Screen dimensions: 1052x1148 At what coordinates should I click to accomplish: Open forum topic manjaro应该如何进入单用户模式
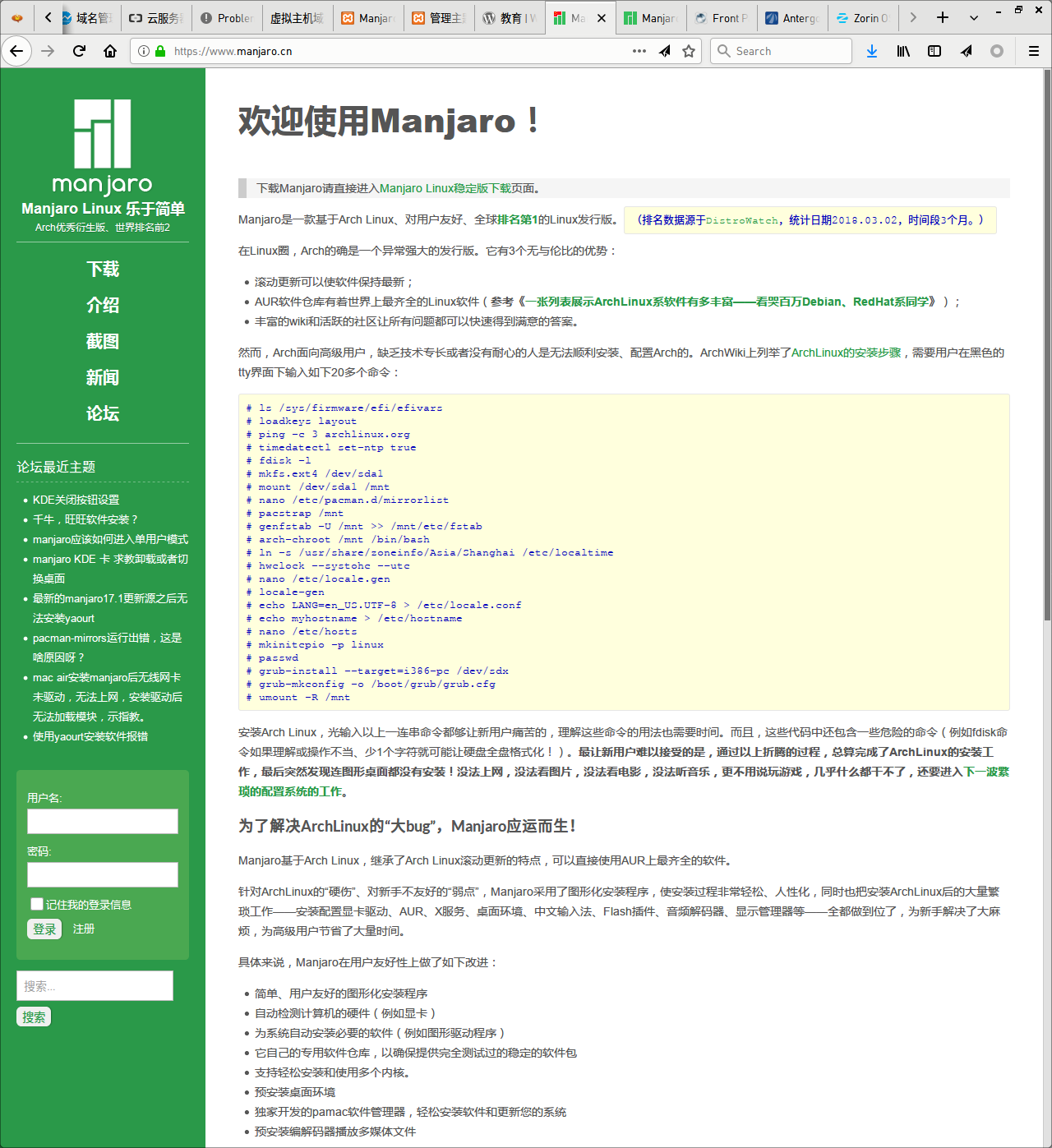pos(110,539)
